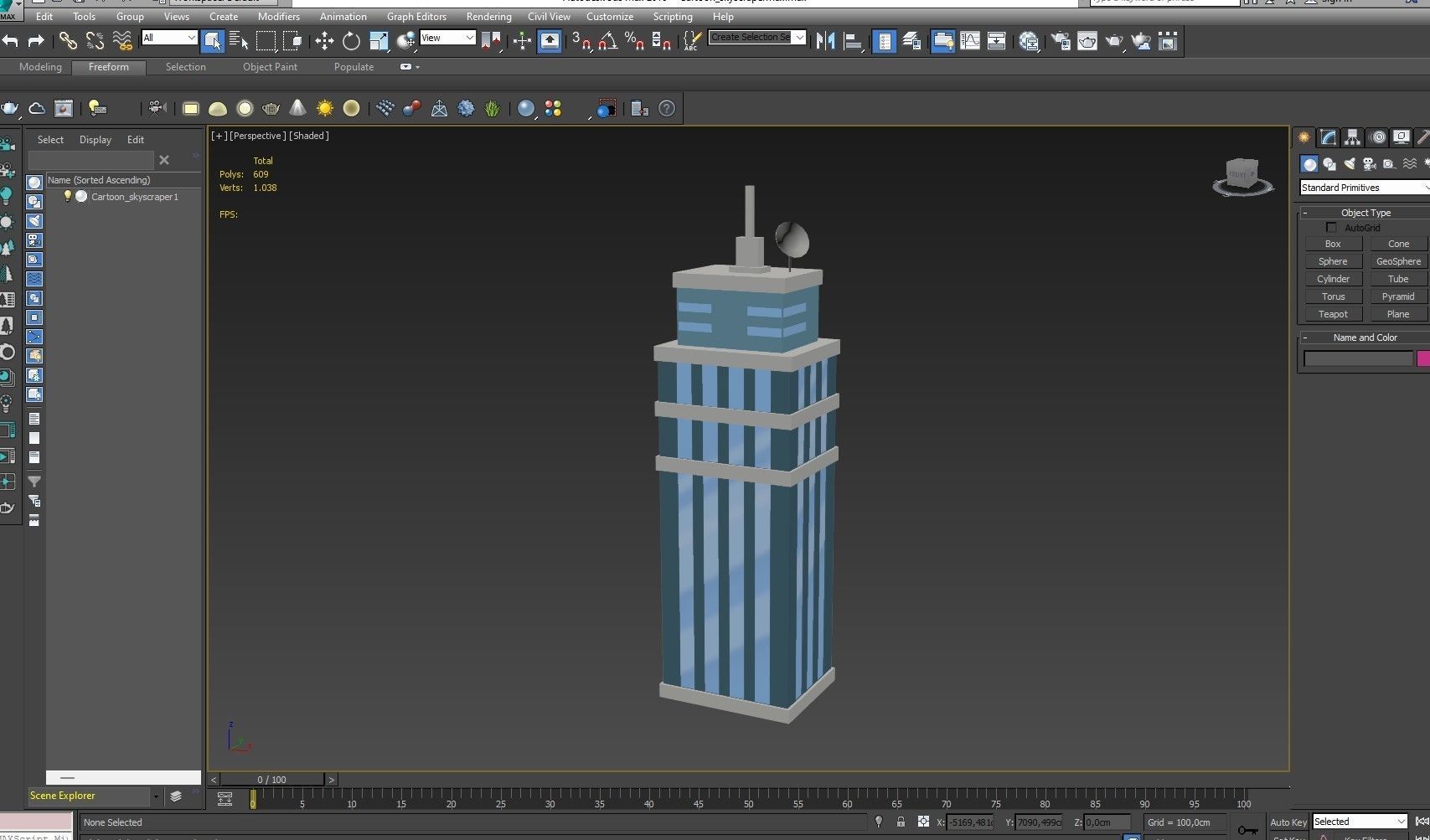Image resolution: width=1430 pixels, height=840 pixels.
Task: Activate the Select and Move tool
Action: coord(324,40)
